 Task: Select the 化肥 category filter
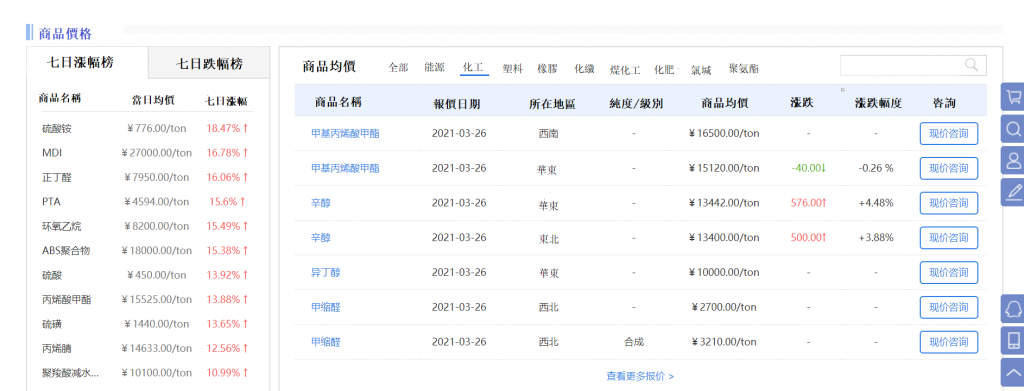click(x=664, y=69)
